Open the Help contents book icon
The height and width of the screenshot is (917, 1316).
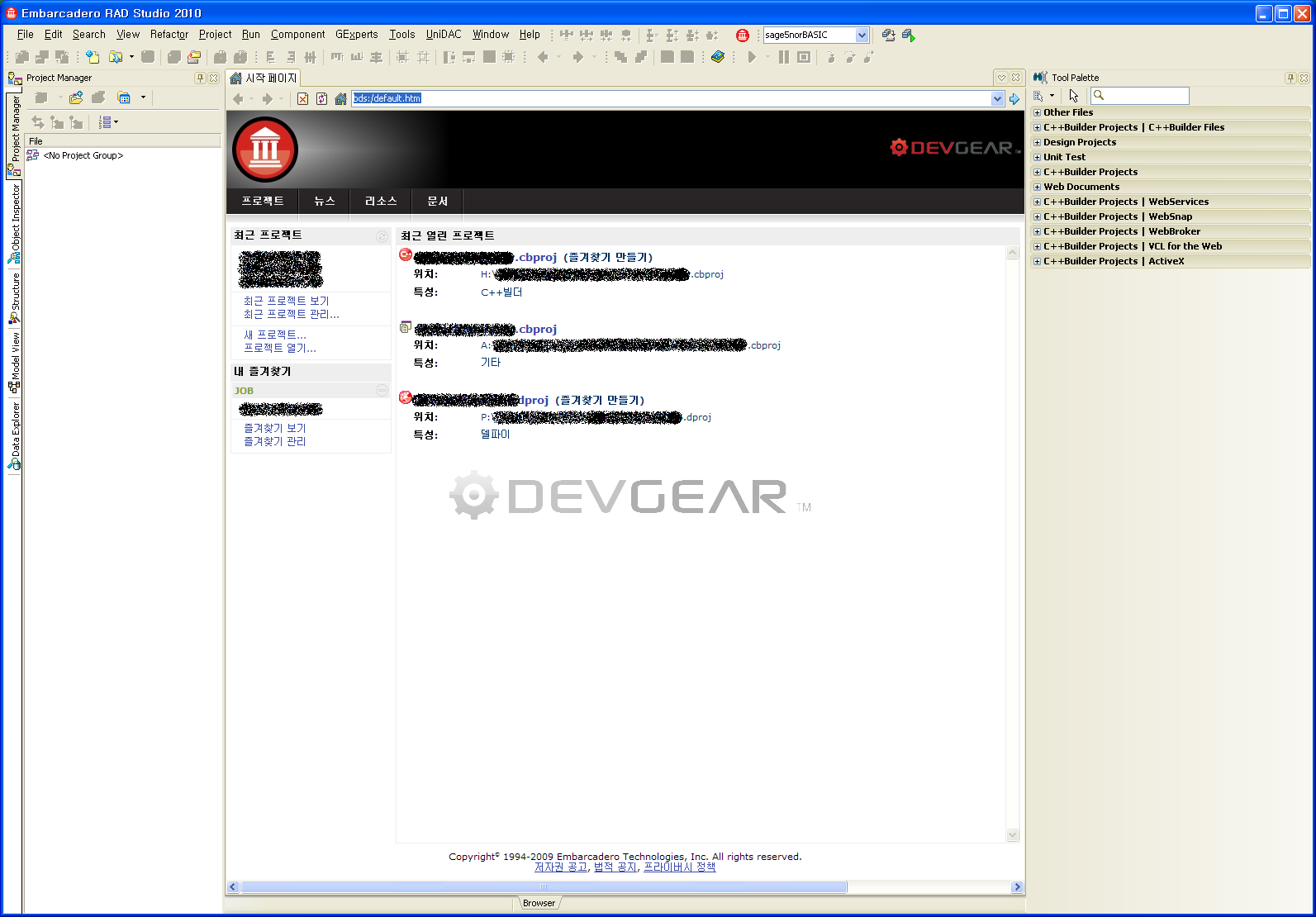coord(718,57)
